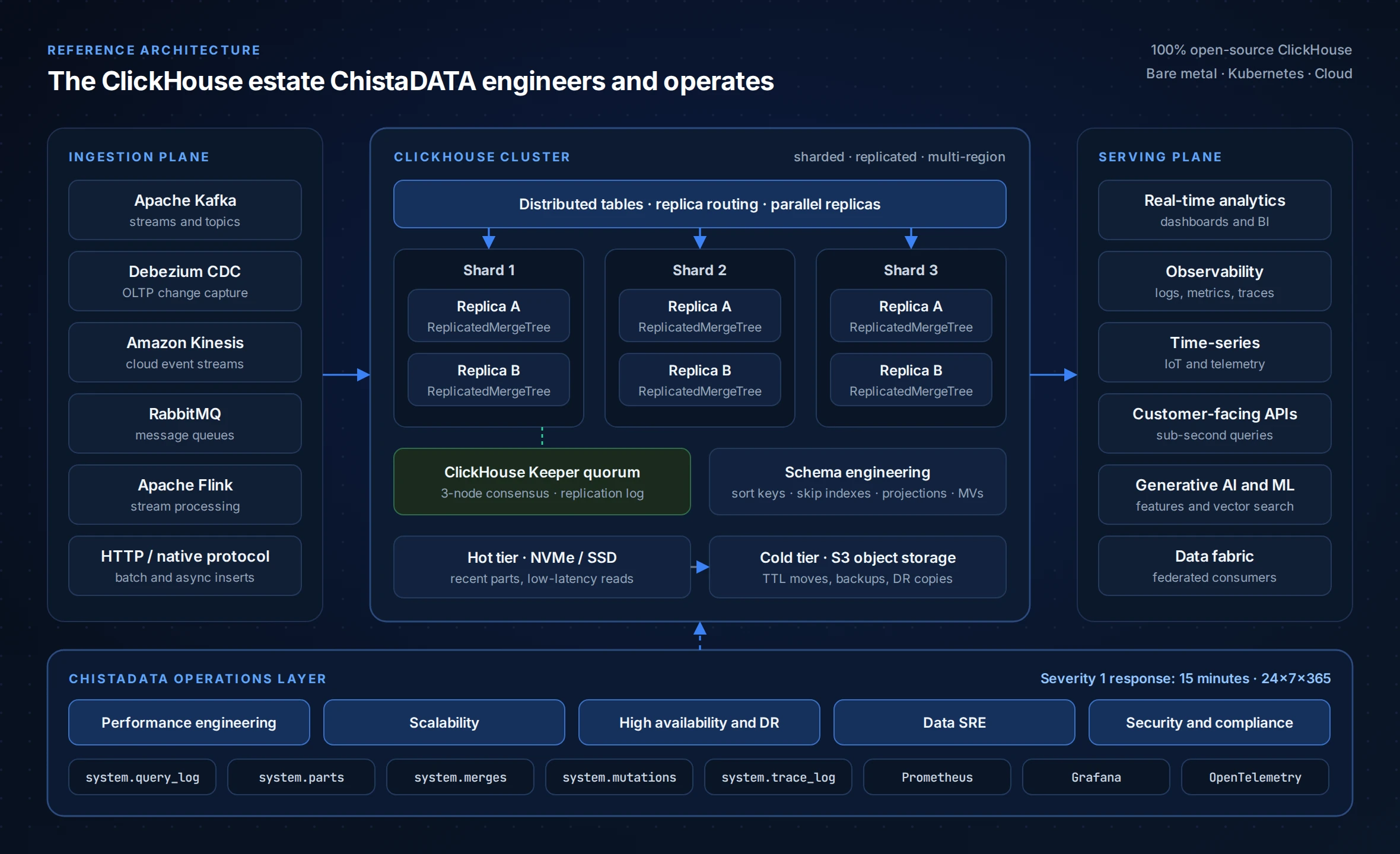Select the Real-time analytics card

click(1215, 210)
